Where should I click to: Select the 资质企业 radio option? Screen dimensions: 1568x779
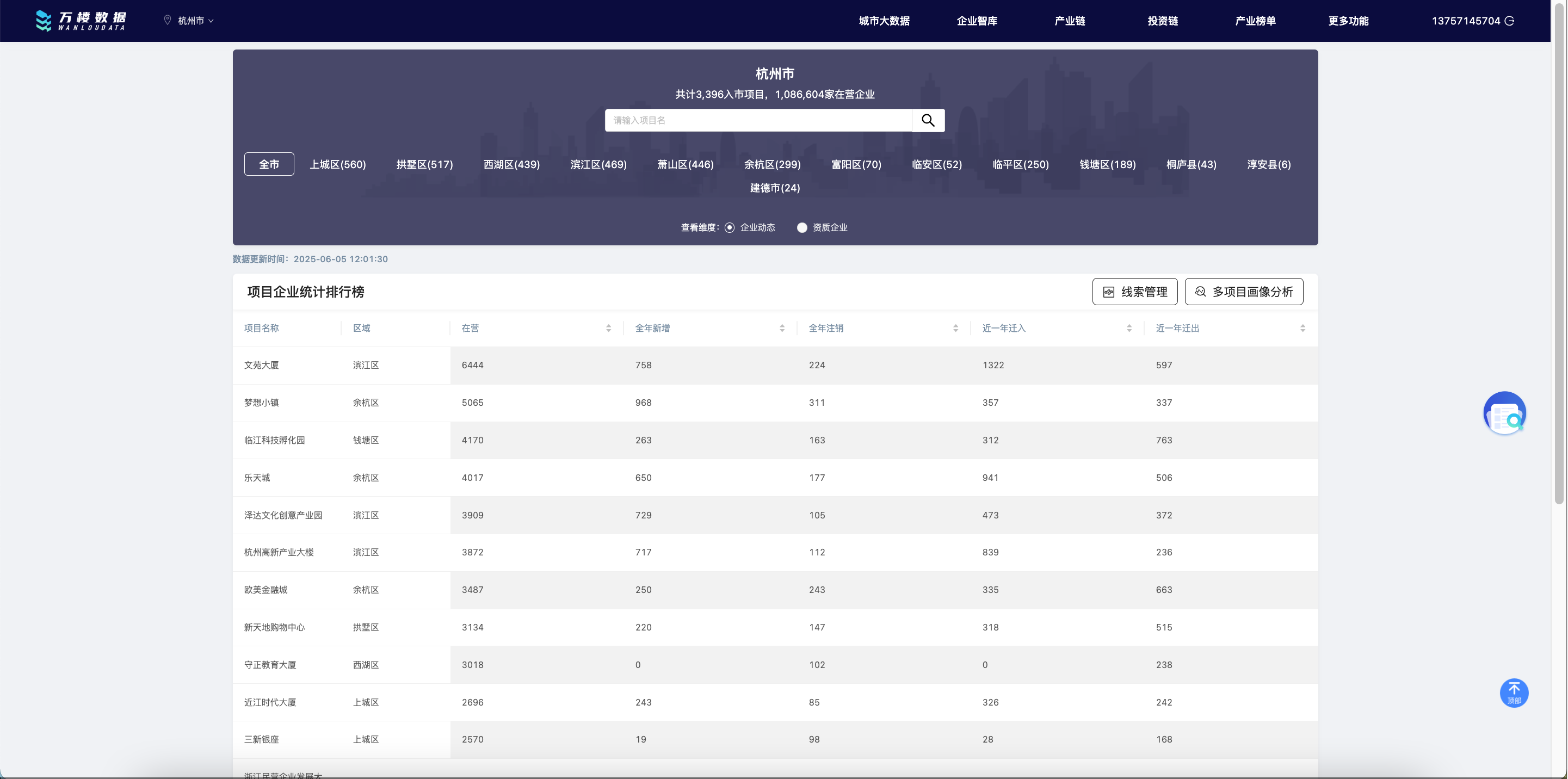802,227
